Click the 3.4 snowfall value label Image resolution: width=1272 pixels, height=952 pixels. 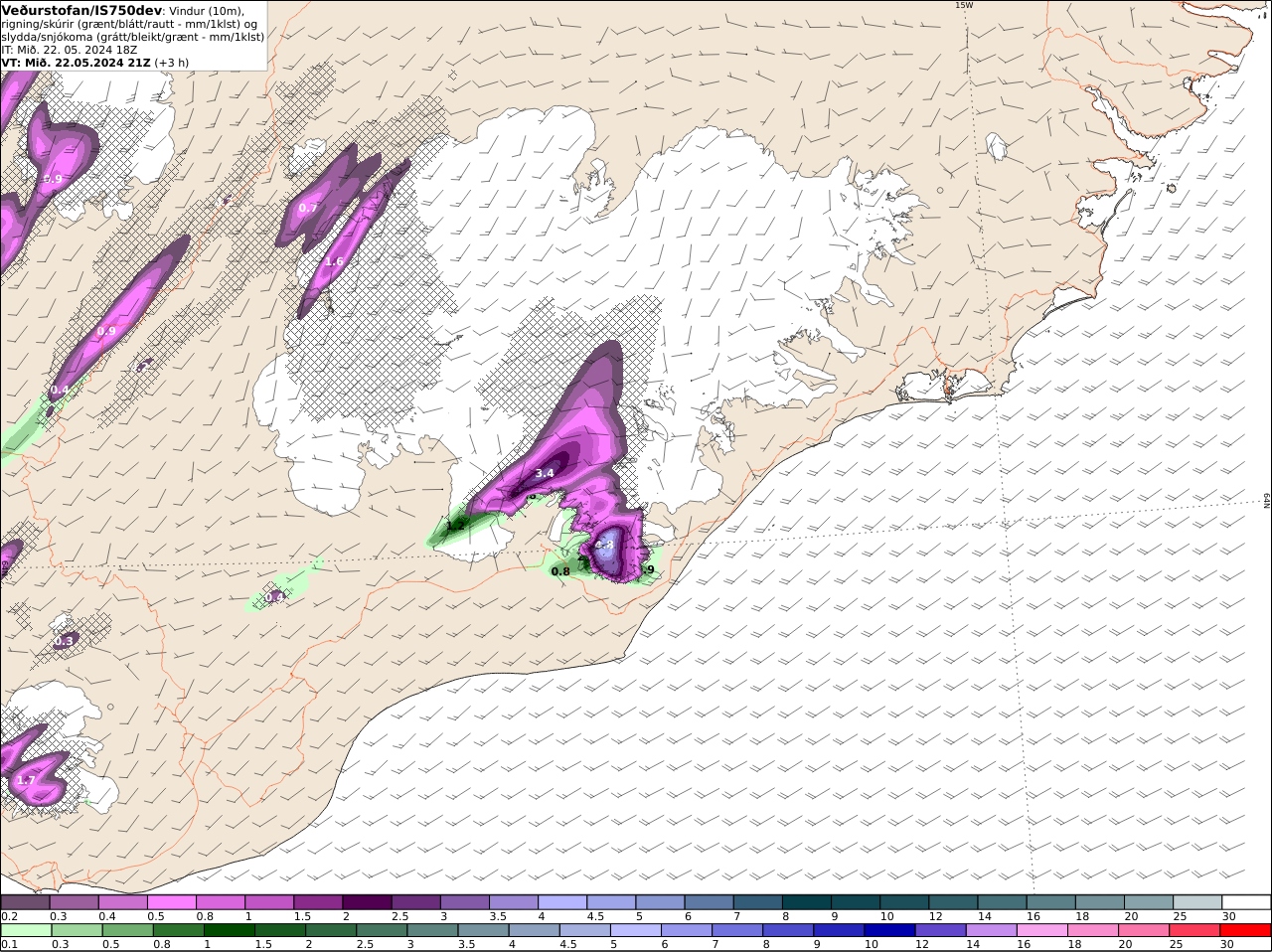coord(545,474)
